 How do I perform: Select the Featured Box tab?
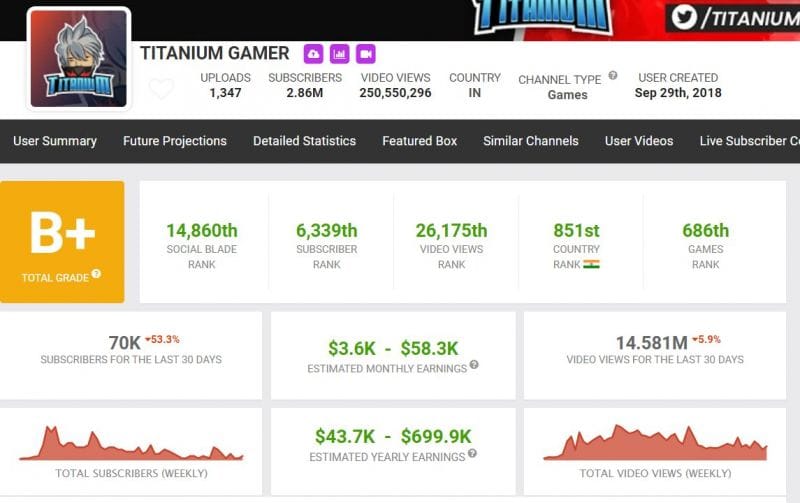coord(420,141)
